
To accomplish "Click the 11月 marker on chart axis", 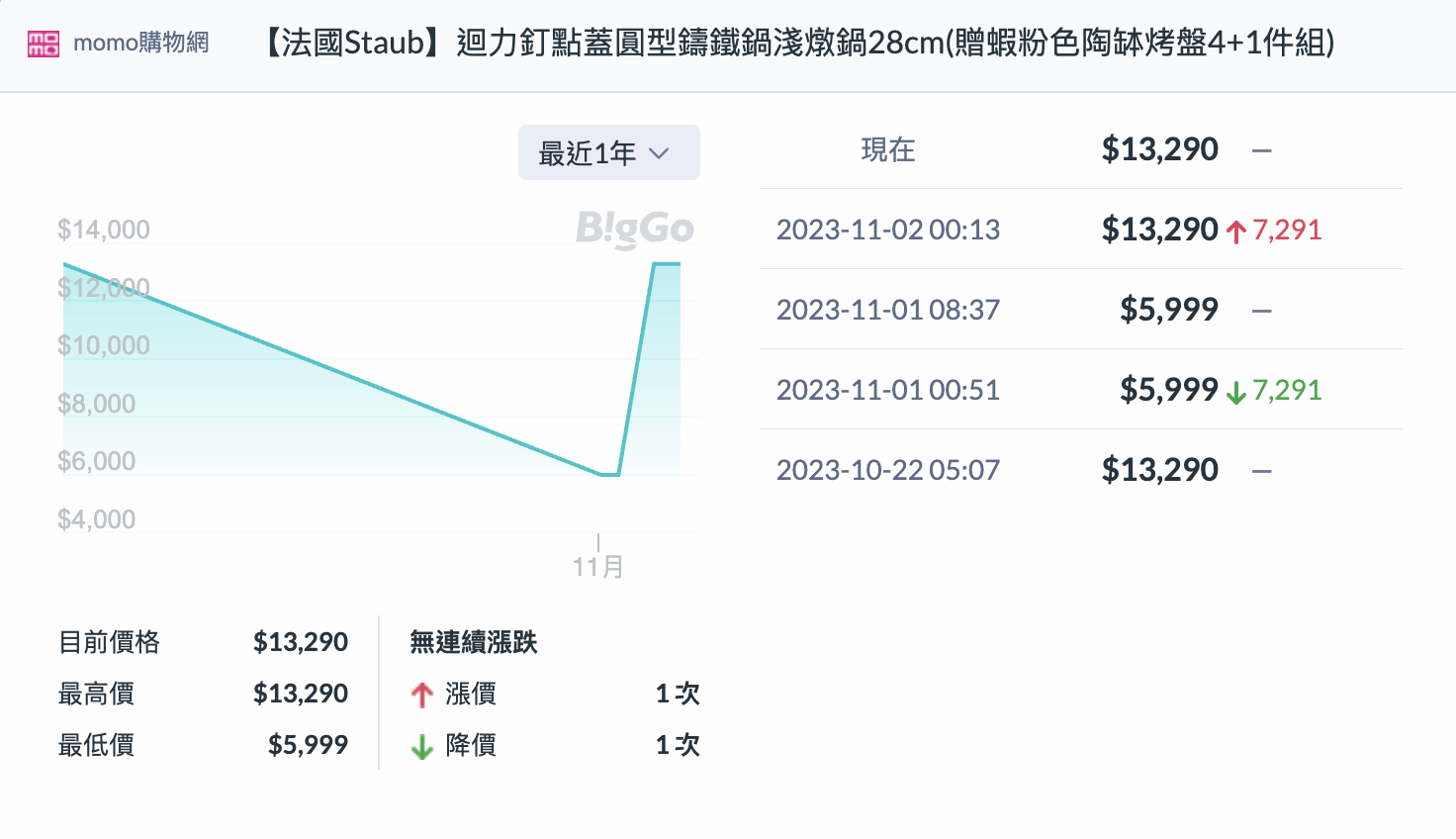I will tap(598, 566).
